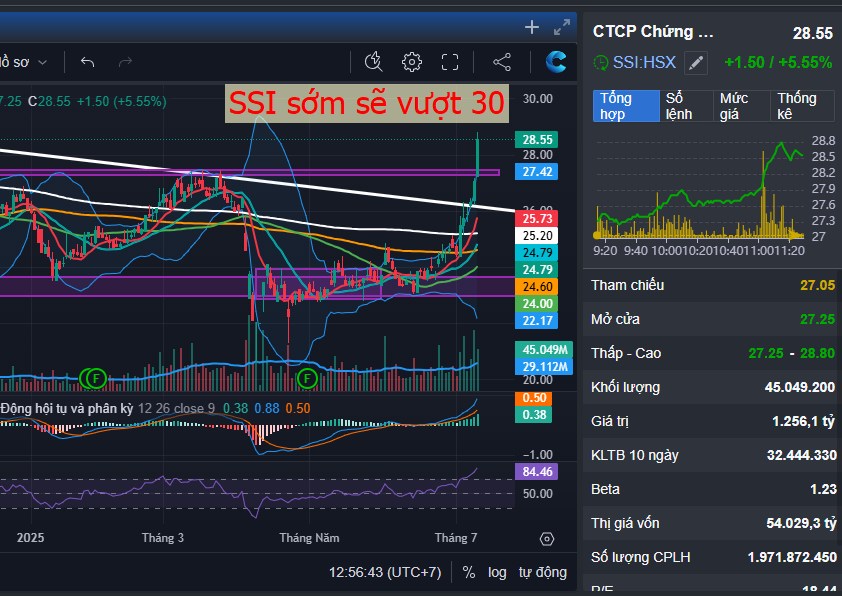Click the upper purple horizontal resistance line
This screenshot has height=596, width=842.
(x=250, y=172)
